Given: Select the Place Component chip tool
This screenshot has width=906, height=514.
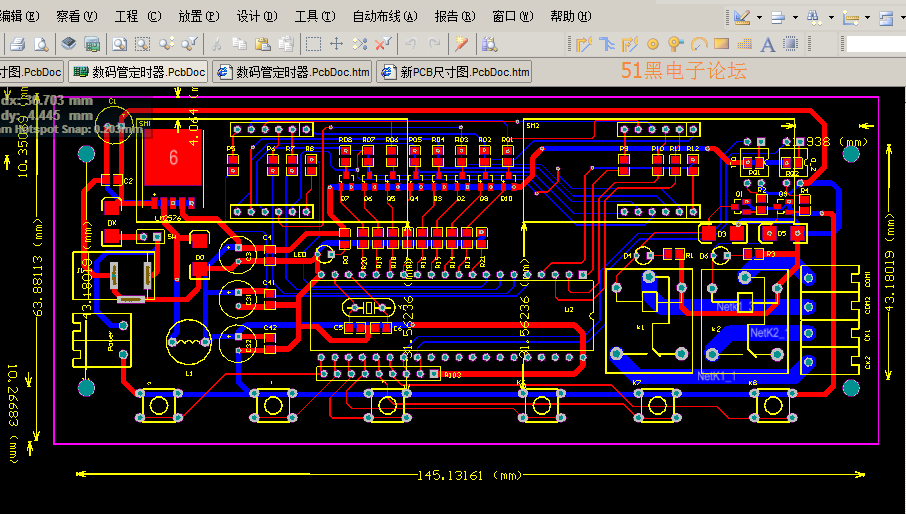Looking at the screenshot, I should tap(791, 44).
